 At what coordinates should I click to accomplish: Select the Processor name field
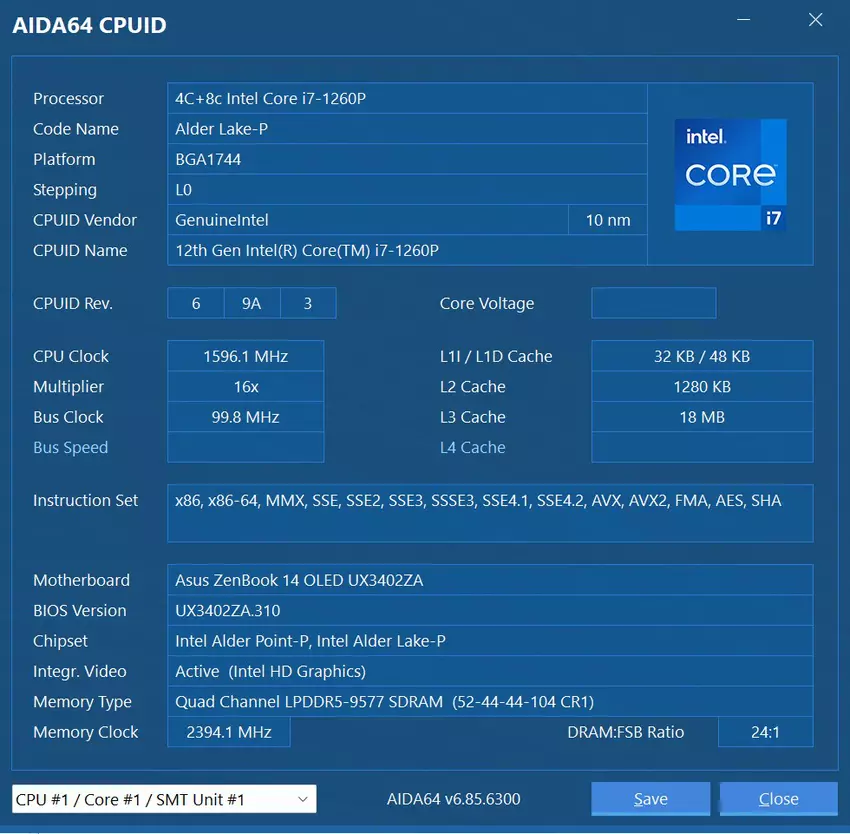click(406, 98)
